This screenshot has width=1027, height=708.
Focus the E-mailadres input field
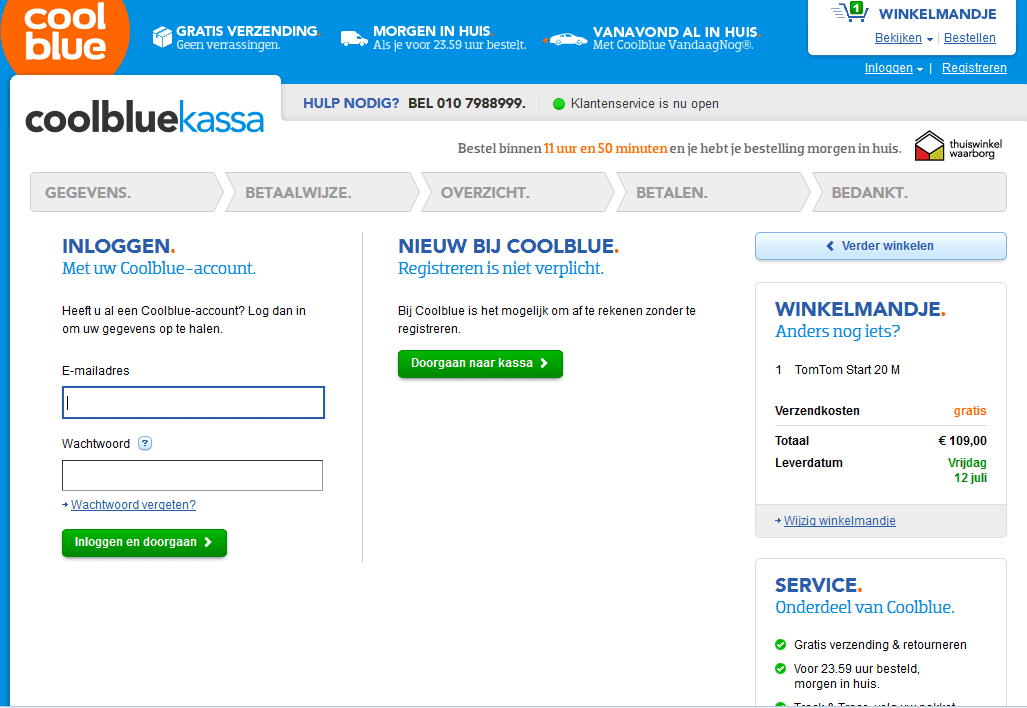pyautogui.click(x=193, y=402)
